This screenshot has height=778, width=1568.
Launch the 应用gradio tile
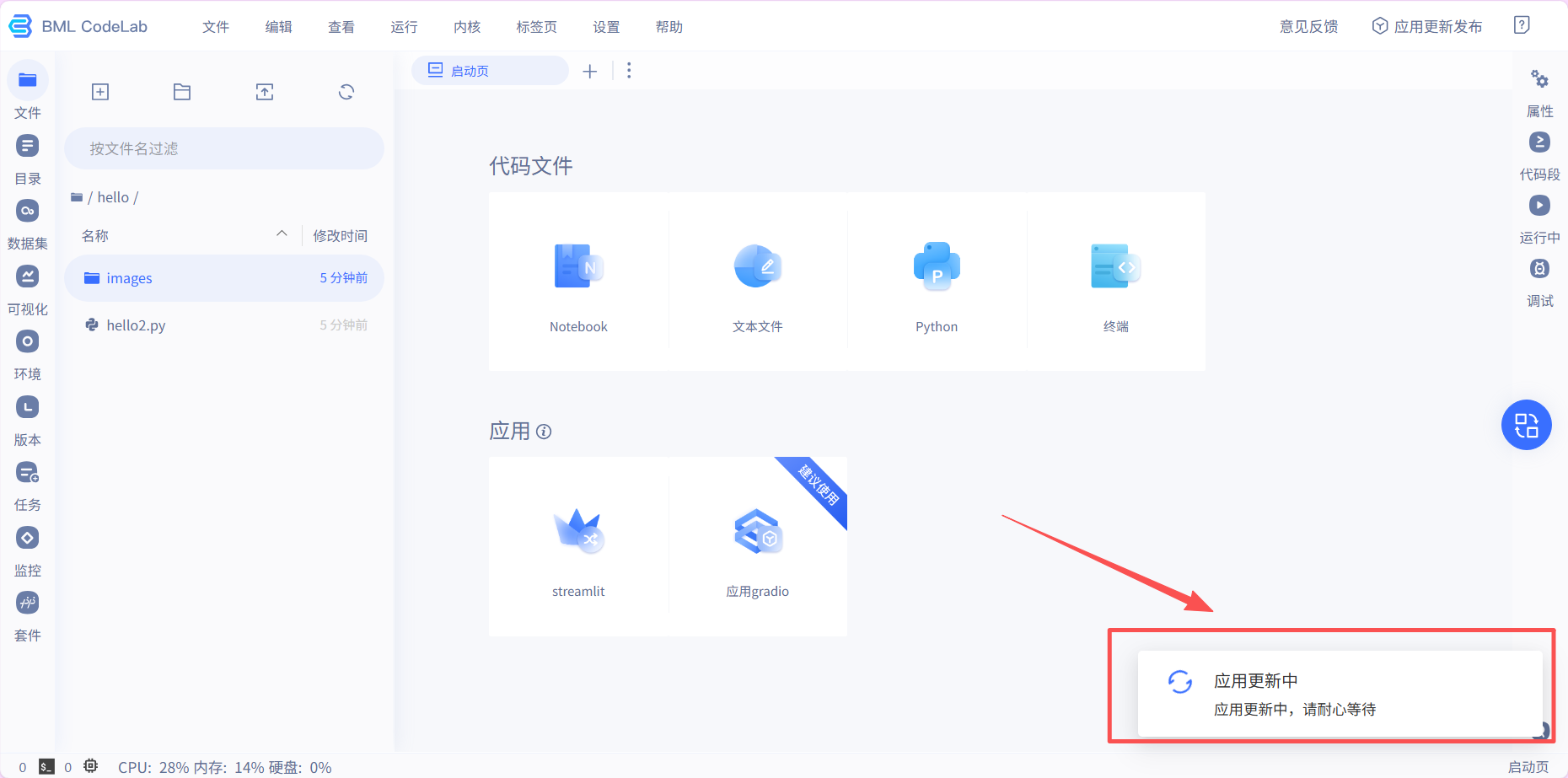[x=758, y=546]
